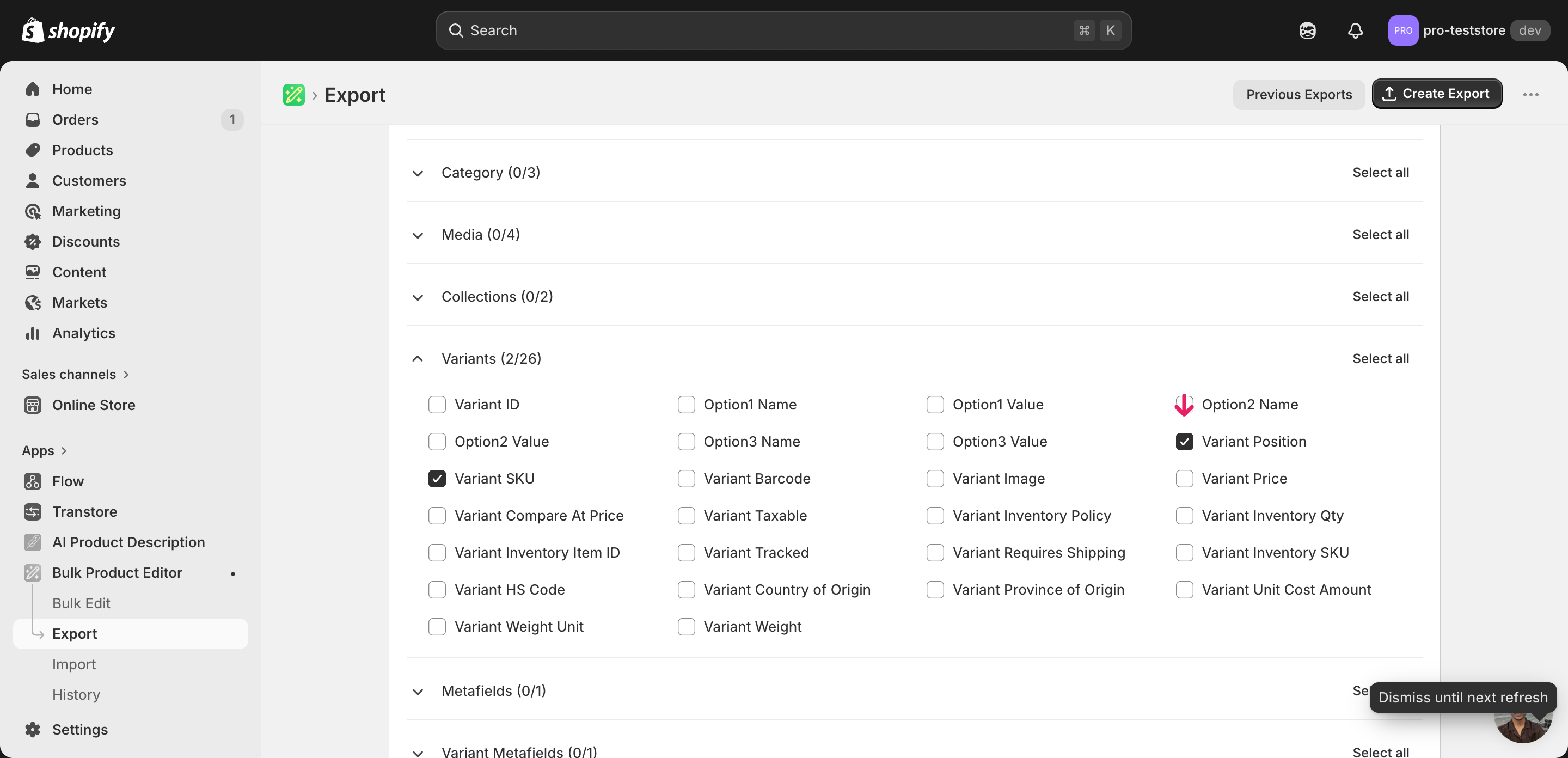Open Export in sidebar
1568x758 pixels.
click(130, 633)
